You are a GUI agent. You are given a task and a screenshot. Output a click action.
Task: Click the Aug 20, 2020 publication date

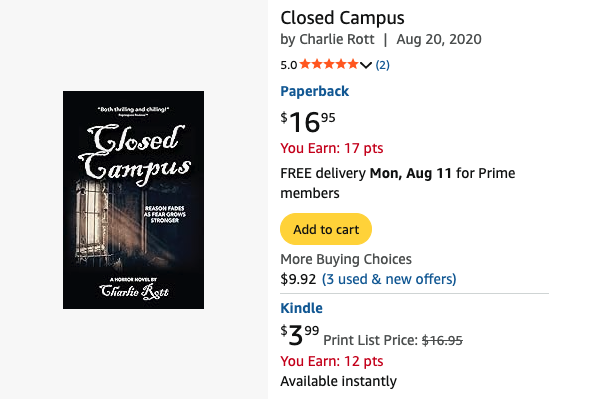click(x=439, y=39)
